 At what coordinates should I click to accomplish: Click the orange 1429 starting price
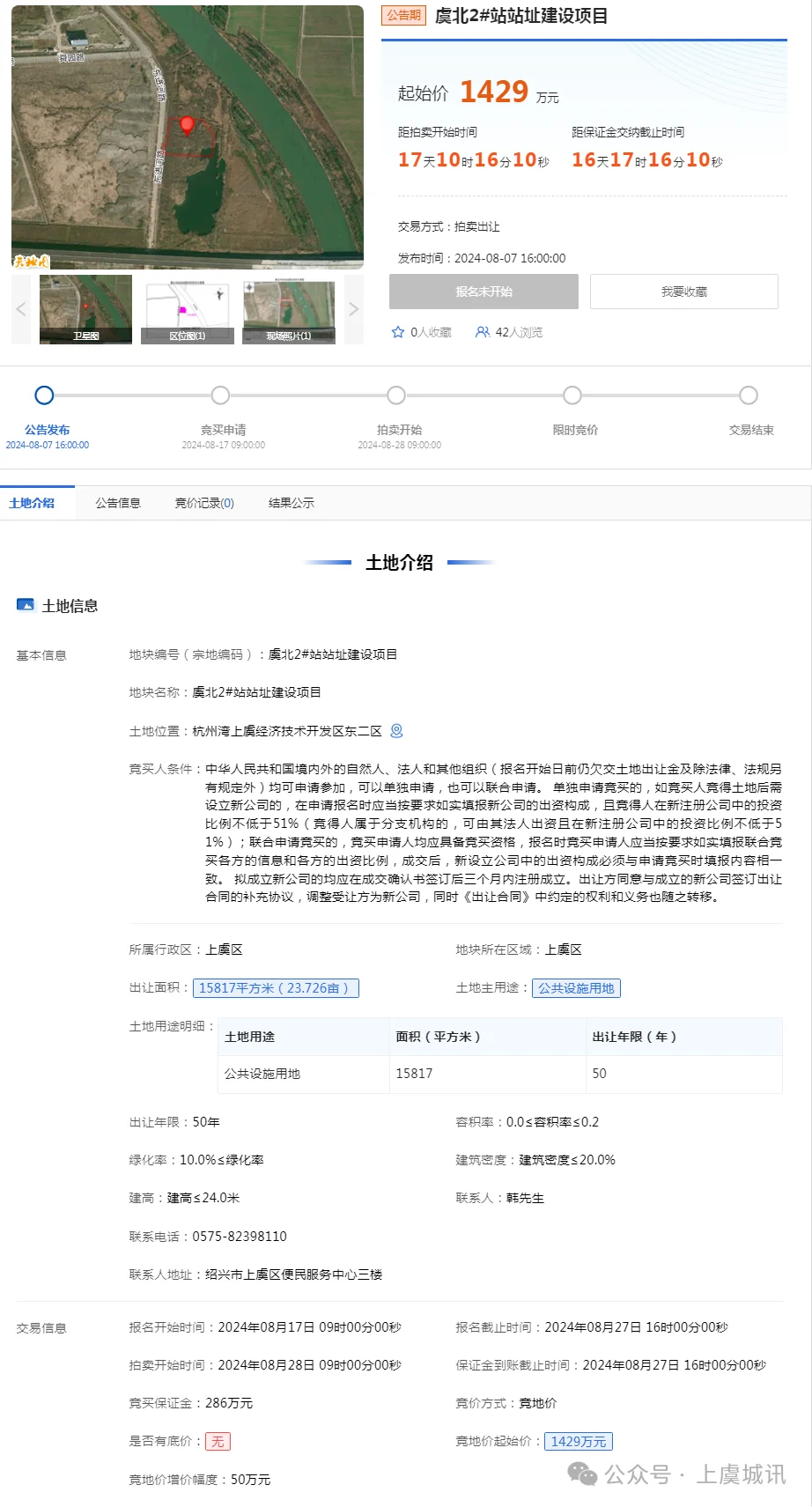(494, 92)
